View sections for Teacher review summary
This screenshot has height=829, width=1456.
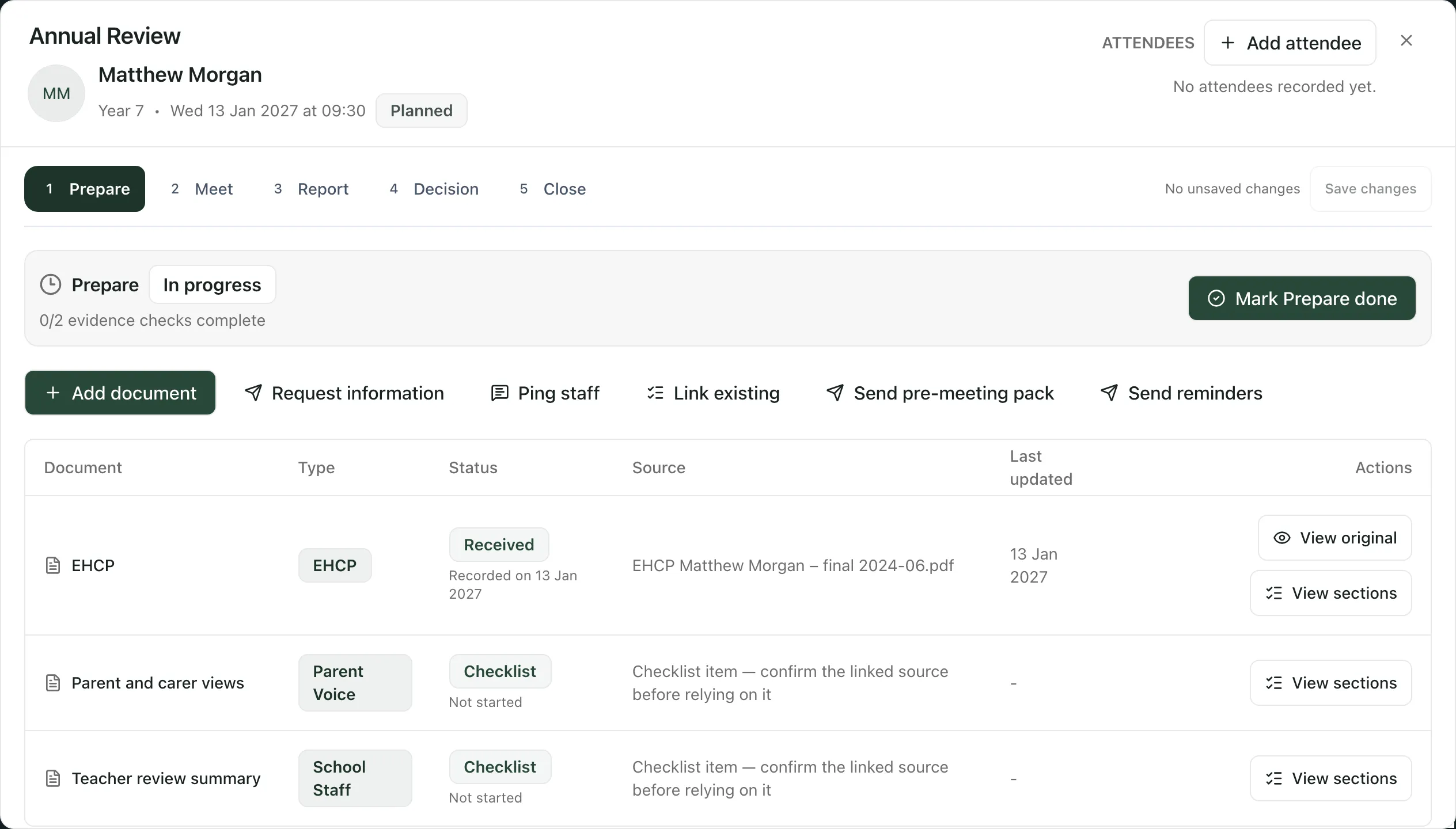pos(1330,778)
